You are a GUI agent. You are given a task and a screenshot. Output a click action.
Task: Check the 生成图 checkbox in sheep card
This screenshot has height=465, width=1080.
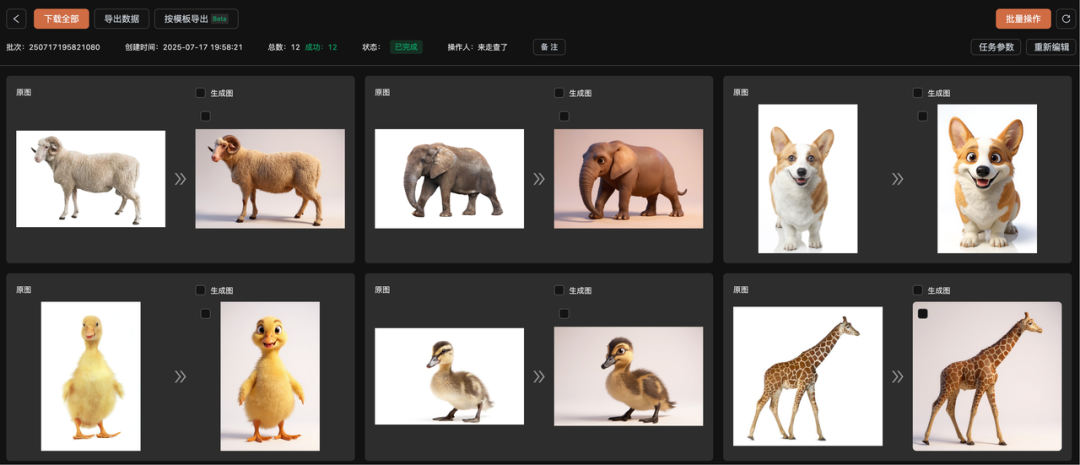[201, 93]
